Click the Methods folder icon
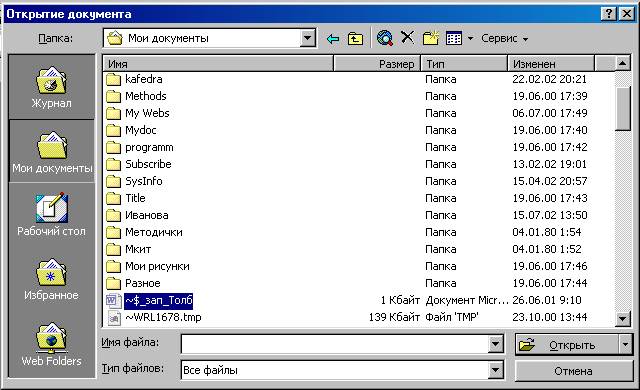Image resolution: width=640 pixels, height=390 pixels. (113, 96)
